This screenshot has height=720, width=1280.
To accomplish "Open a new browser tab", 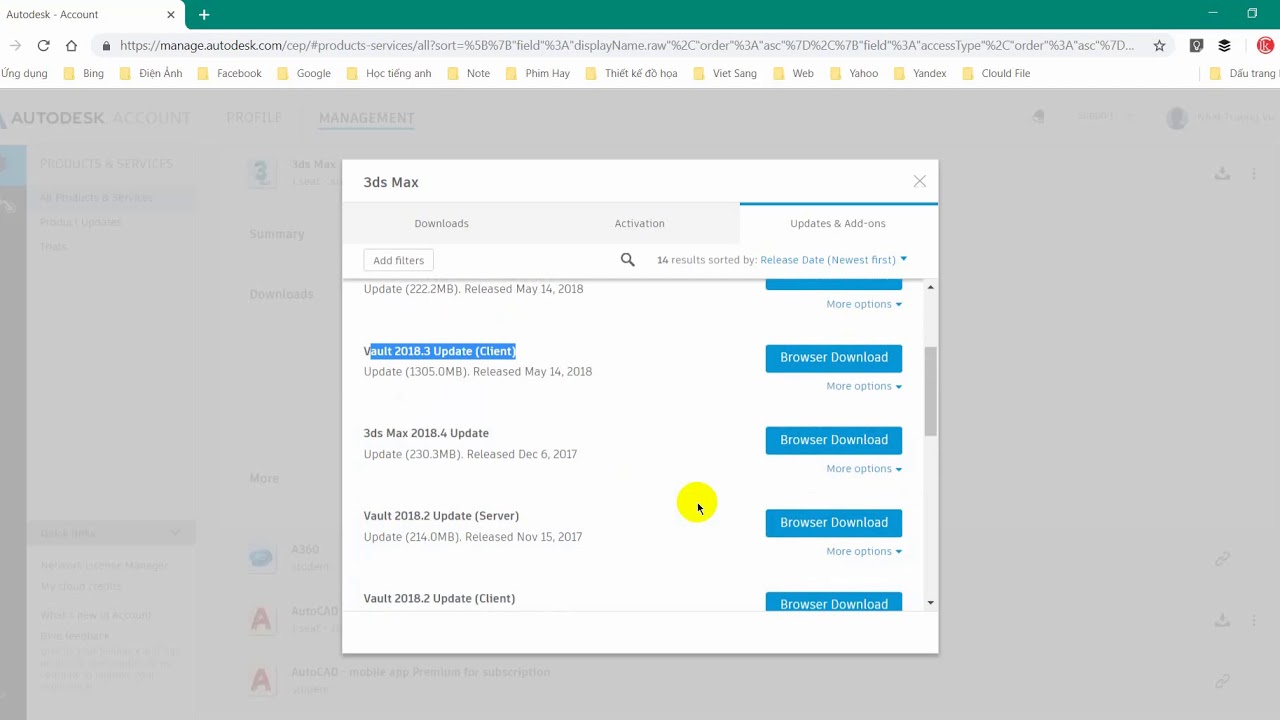I will pyautogui.click(x=204, y=14).
